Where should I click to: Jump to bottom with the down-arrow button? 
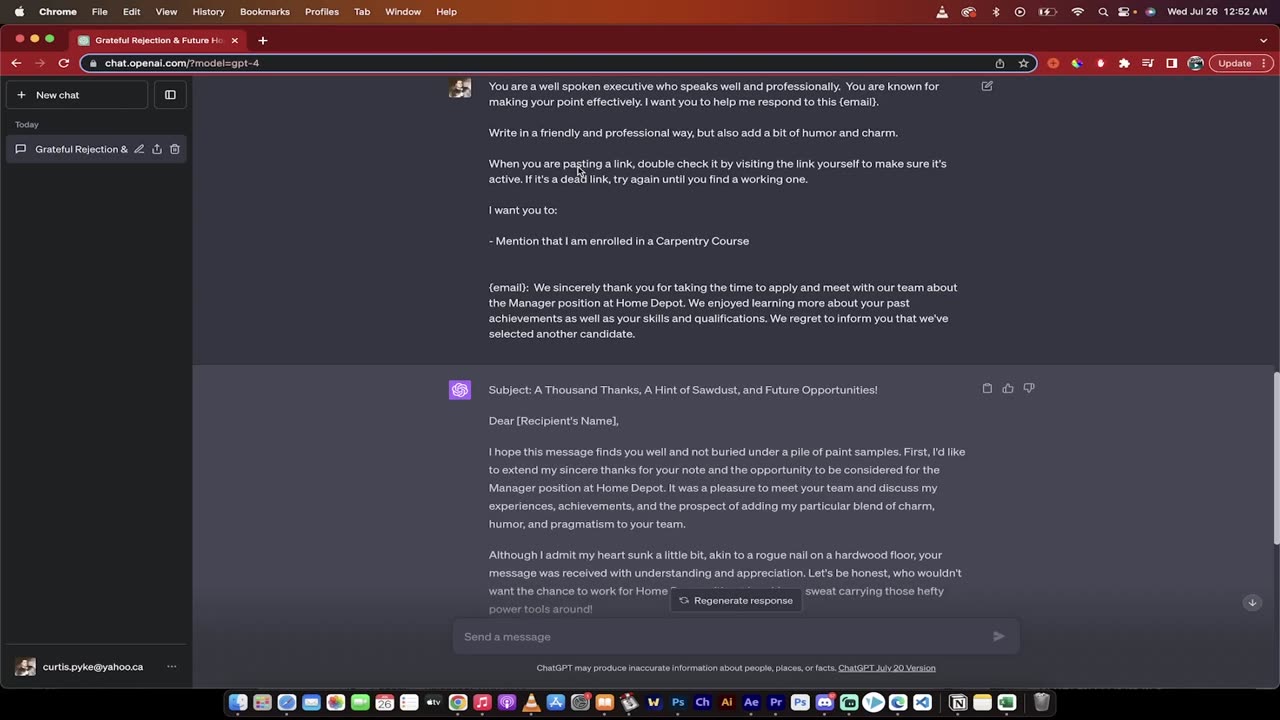(1252, 602)
